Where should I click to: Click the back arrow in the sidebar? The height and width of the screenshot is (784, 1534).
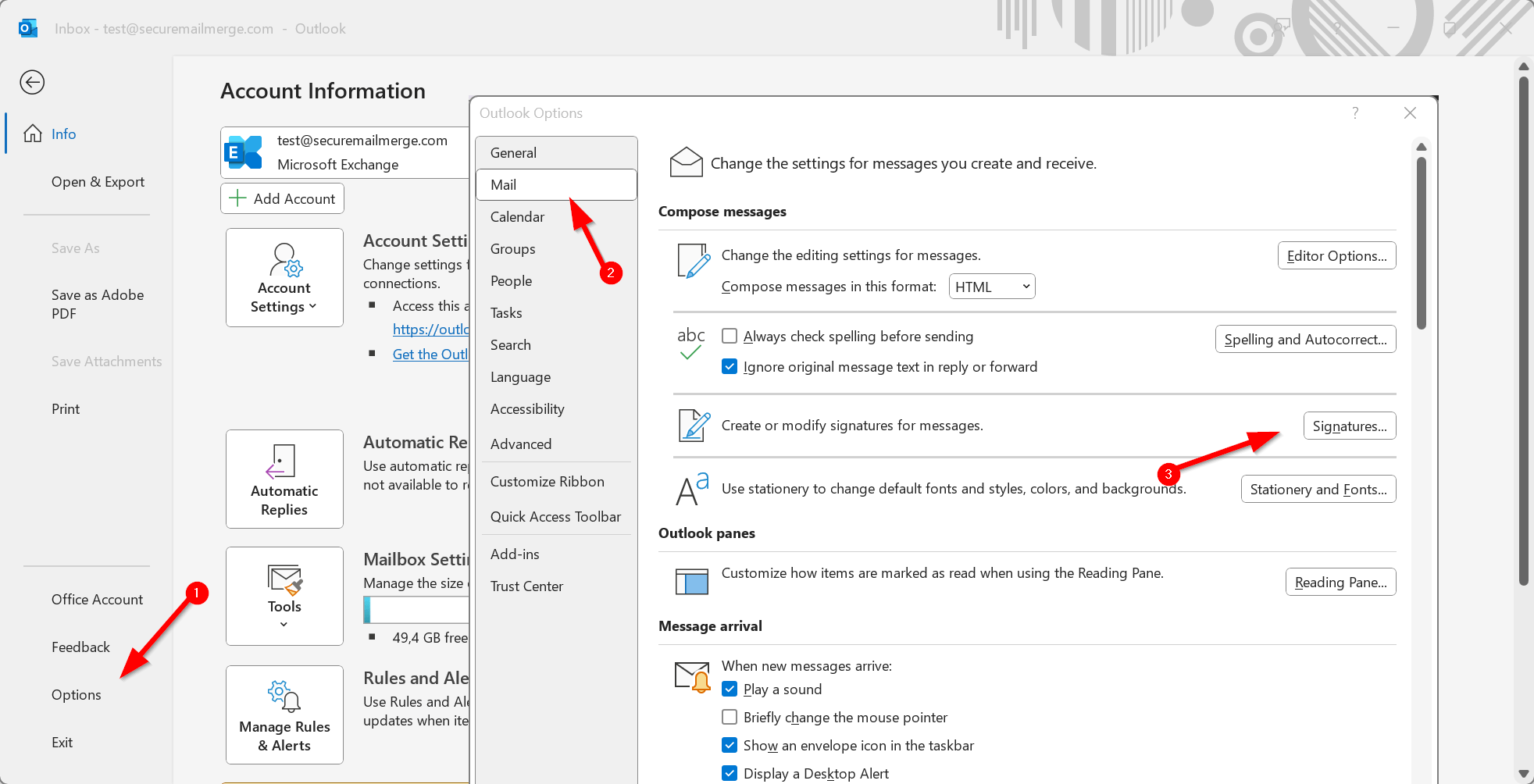click(x=32, y=82)
